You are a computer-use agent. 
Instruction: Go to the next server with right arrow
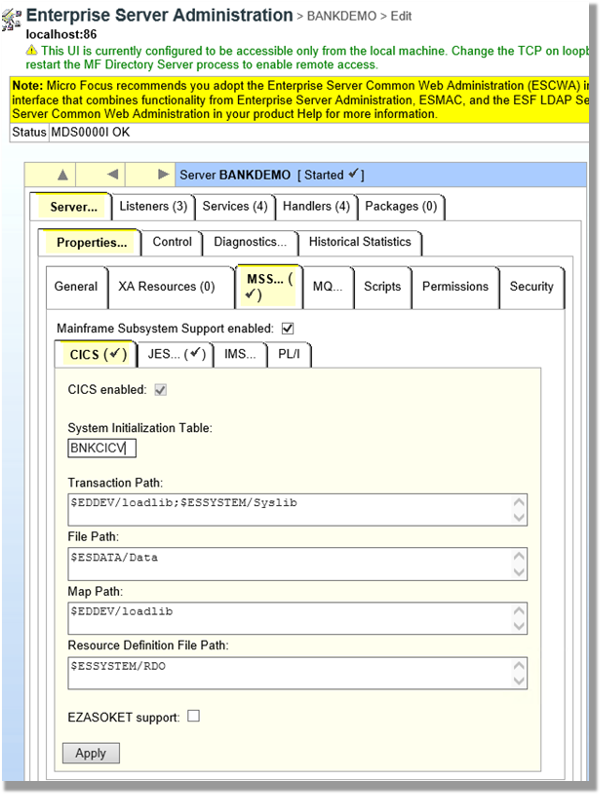[163, 174]
